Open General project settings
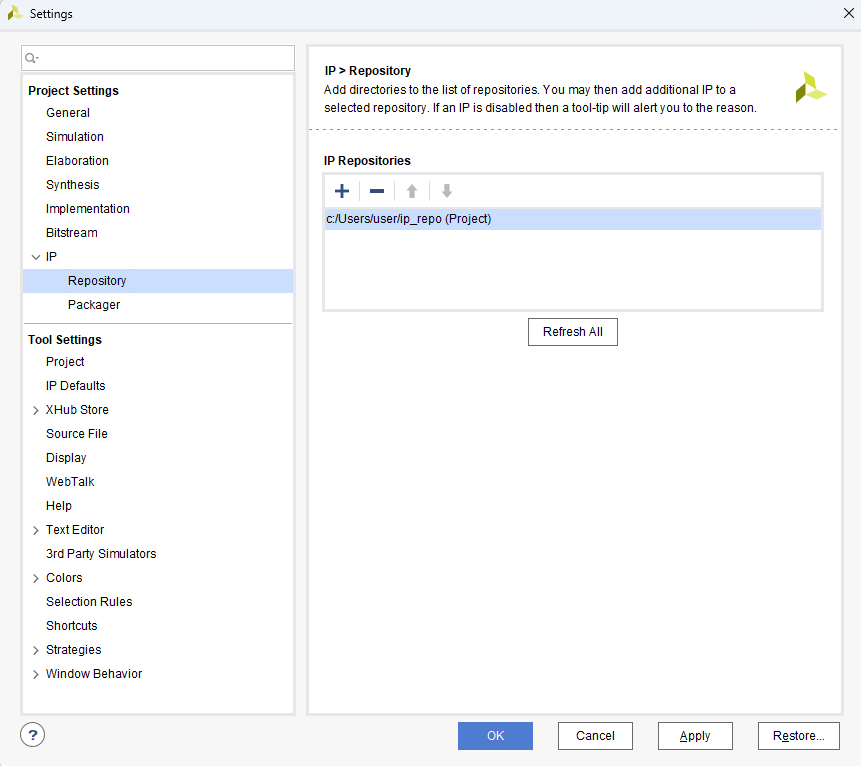This screenshot has height=766, width=861. 68,113
